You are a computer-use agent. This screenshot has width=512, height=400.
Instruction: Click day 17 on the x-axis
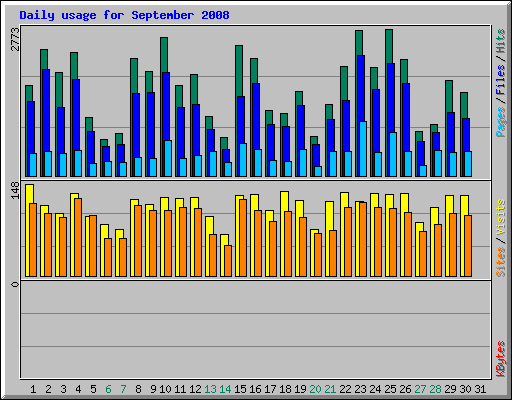pyautogui.click(x=270, y=389)
